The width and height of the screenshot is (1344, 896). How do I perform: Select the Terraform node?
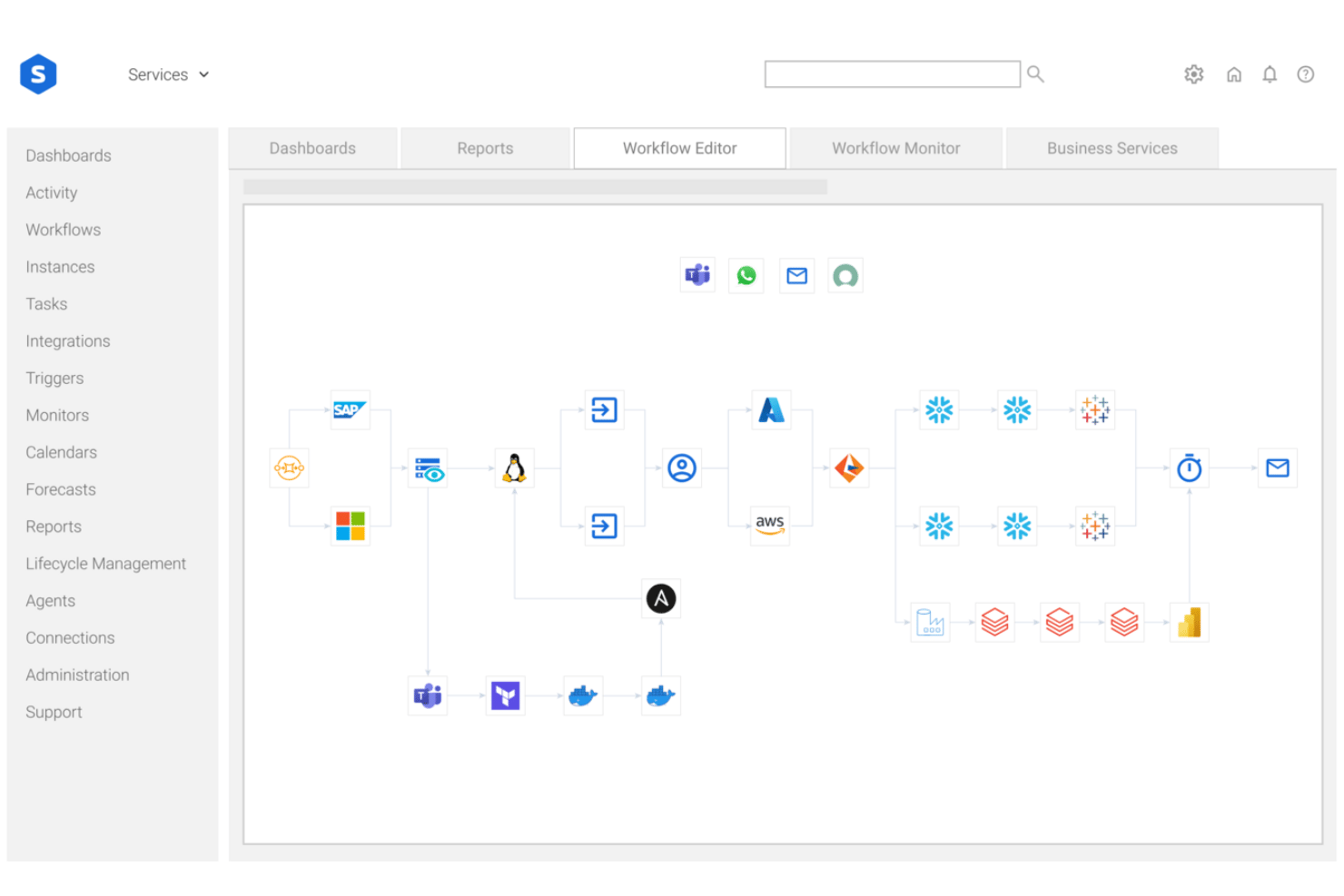coord(506,695)
